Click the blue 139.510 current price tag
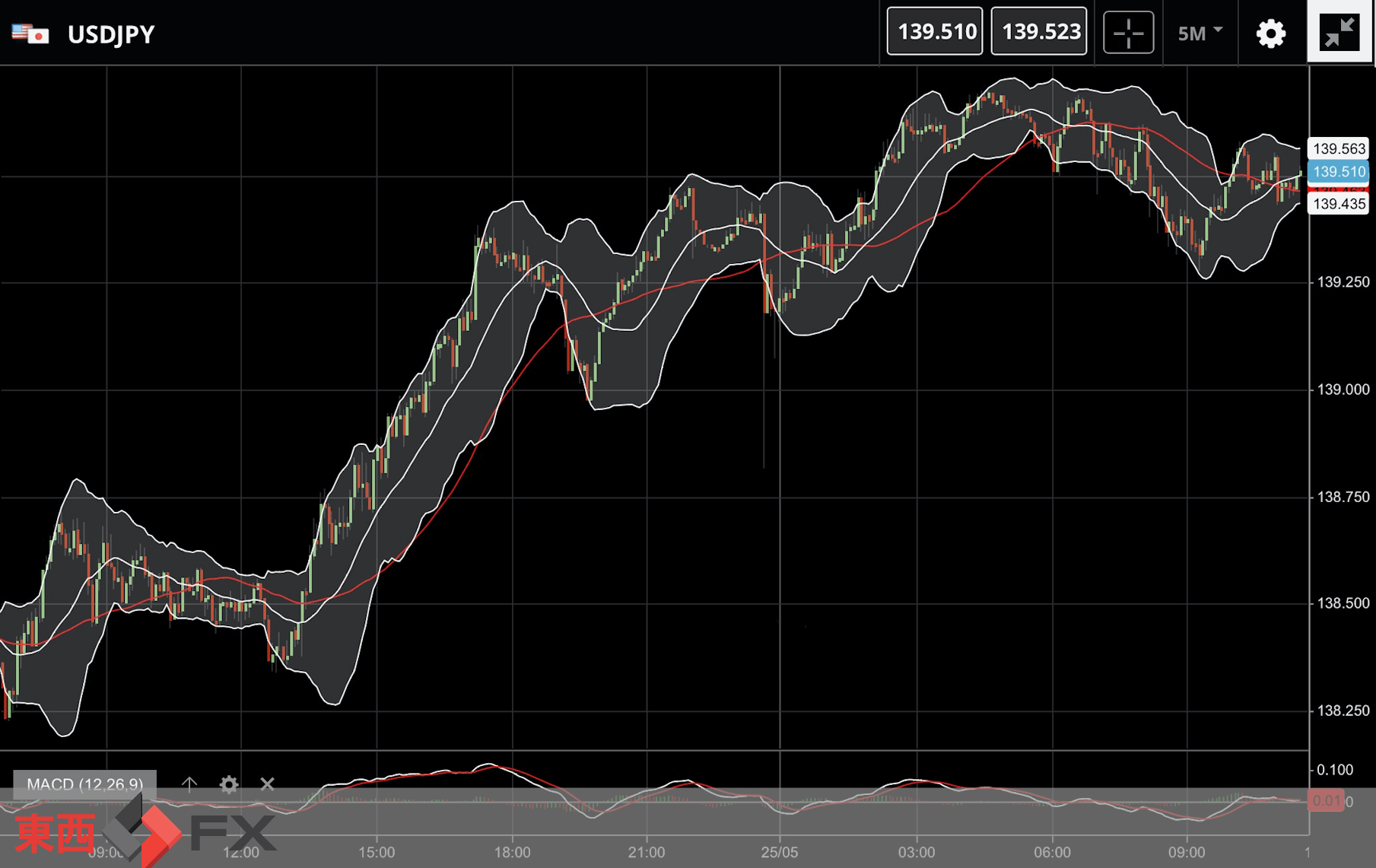1376x868 pixels. click(1338, 172)
